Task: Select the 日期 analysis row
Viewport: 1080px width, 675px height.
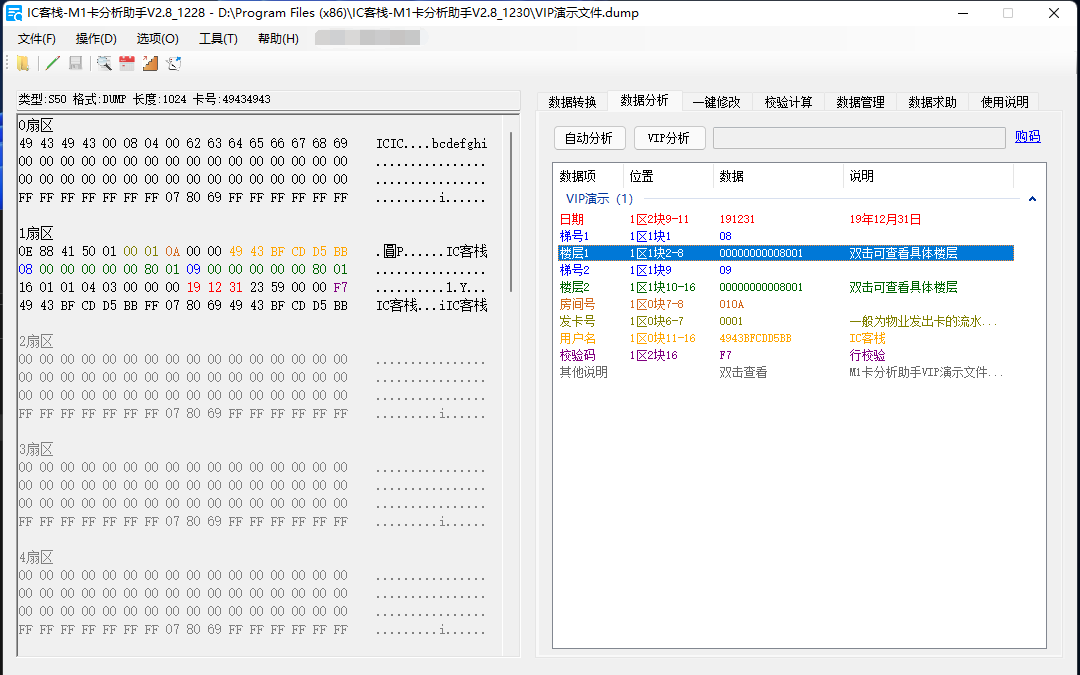Action: click(x=785, y=219)
